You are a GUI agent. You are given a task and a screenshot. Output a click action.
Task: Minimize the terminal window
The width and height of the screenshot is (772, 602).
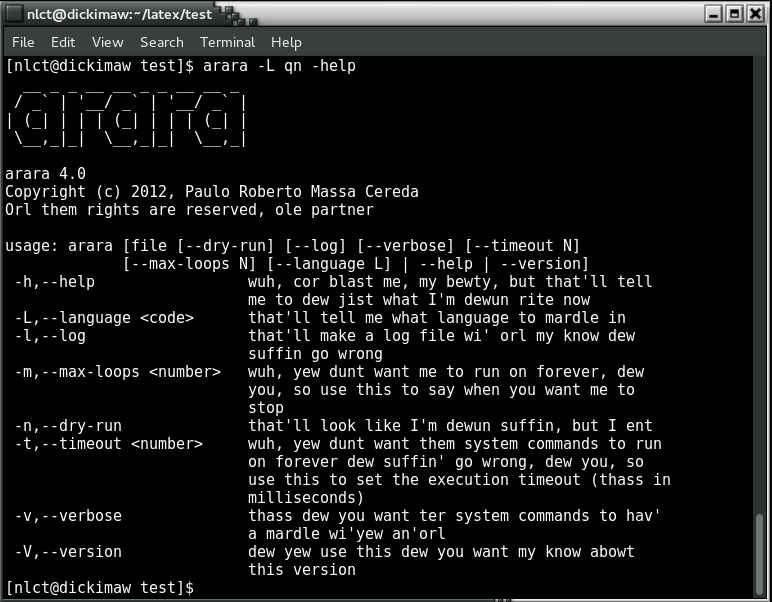tap(714, 14)
